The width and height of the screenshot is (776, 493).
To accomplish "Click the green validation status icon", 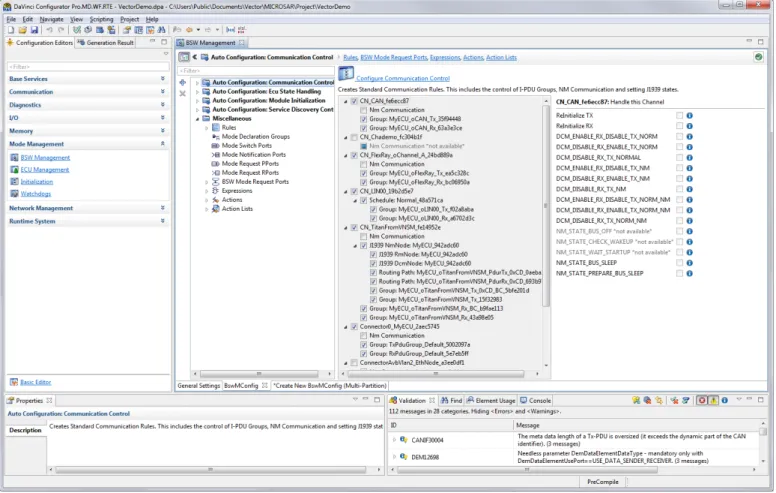I will pos(758,57).
